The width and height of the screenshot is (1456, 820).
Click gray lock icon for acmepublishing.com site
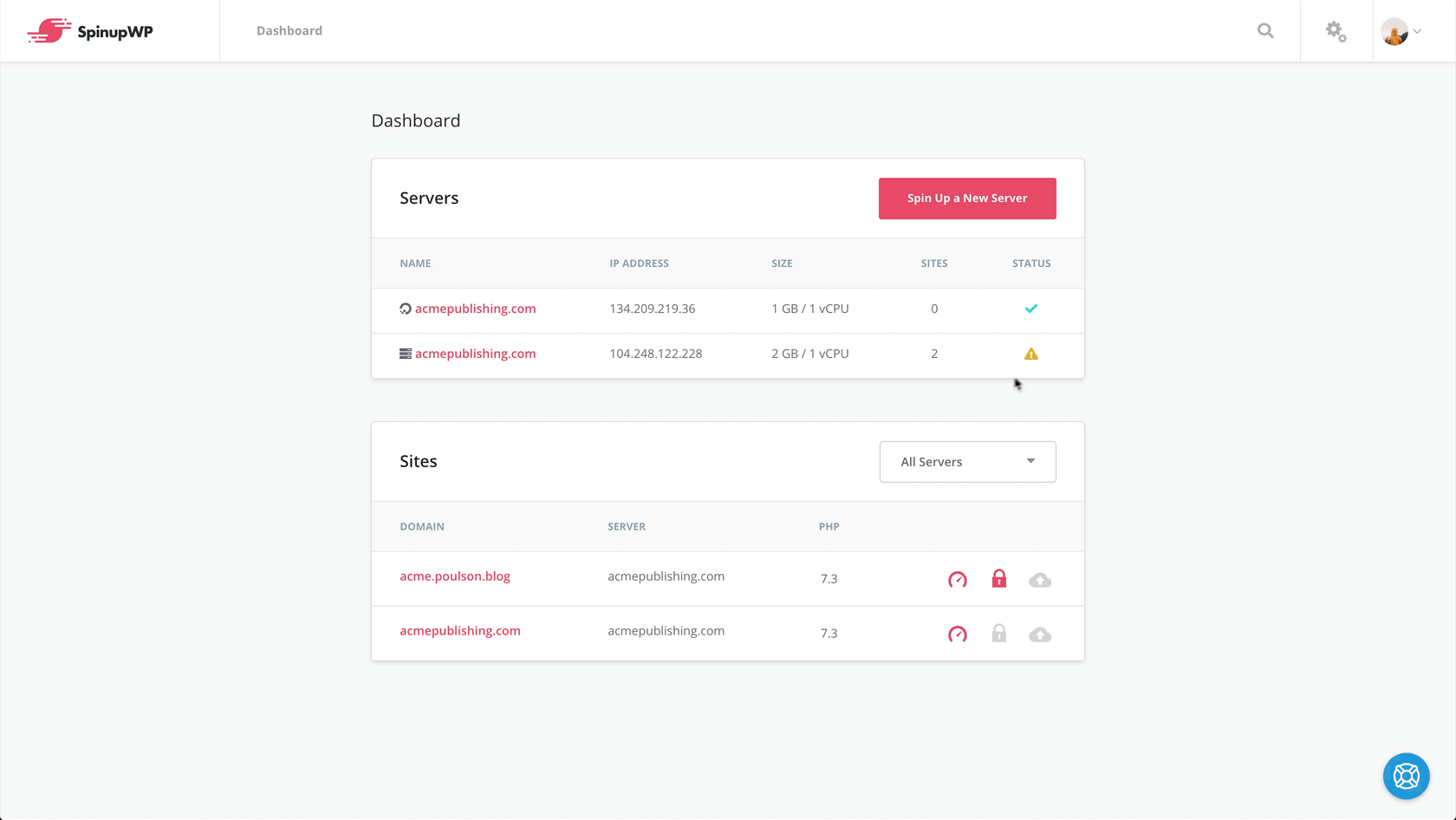tap(999, 634)
